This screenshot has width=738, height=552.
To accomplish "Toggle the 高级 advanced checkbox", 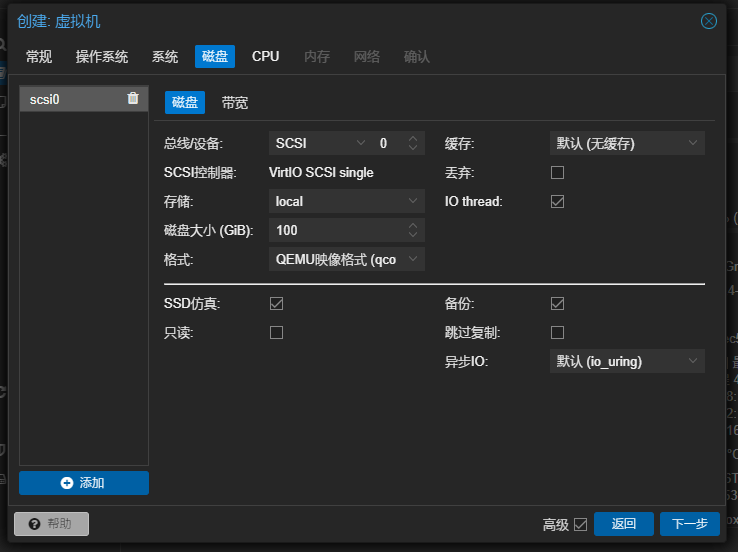I will pyautogui.click(x=581, y=524).
